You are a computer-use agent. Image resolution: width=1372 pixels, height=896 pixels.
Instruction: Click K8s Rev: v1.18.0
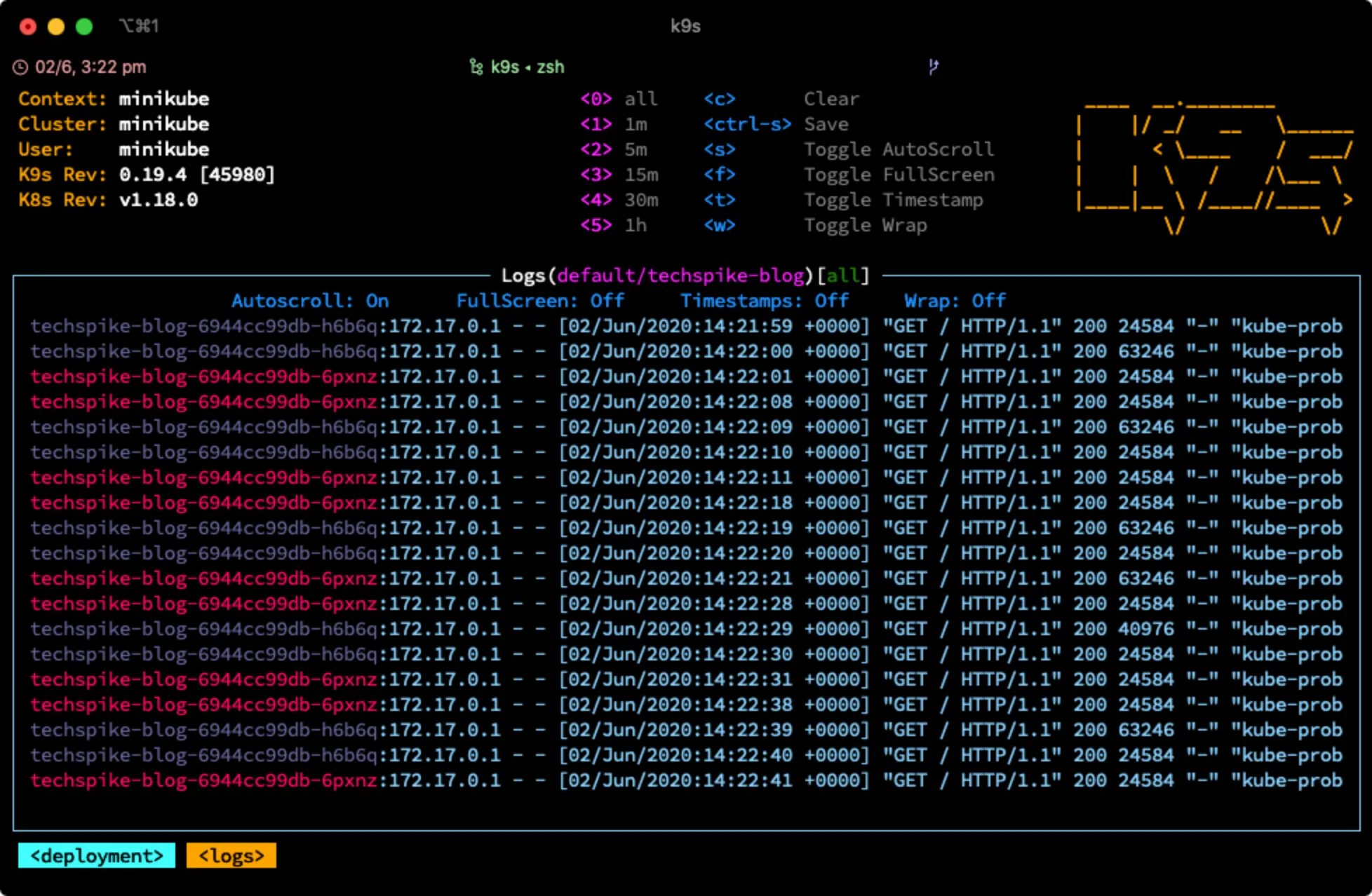click(x=108, y=200)
